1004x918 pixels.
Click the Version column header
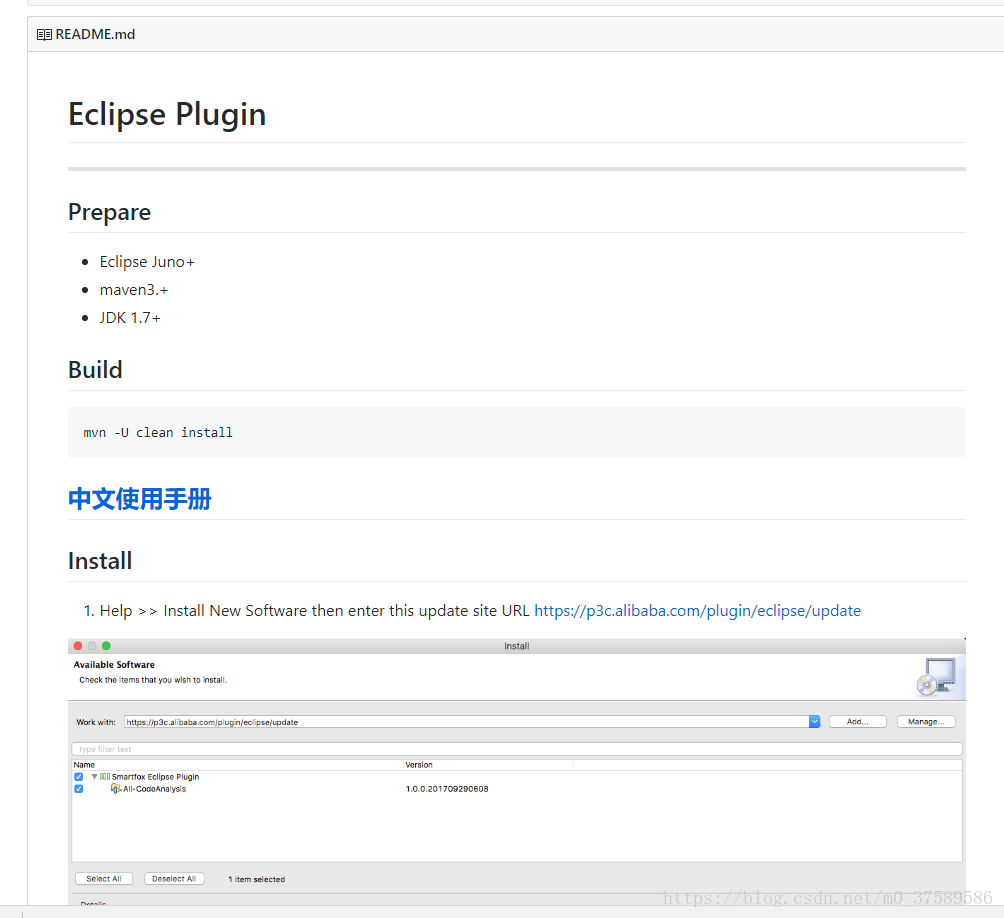[x=419, y=765]
